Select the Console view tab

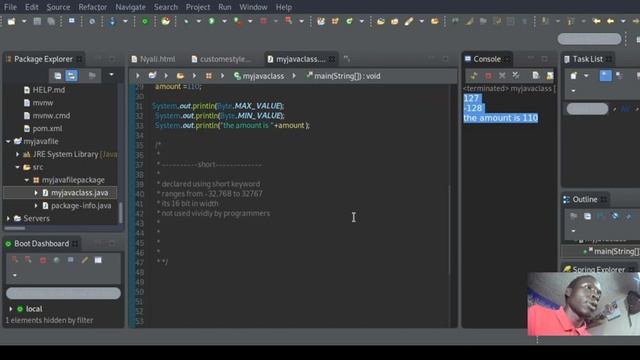(487, 59)
